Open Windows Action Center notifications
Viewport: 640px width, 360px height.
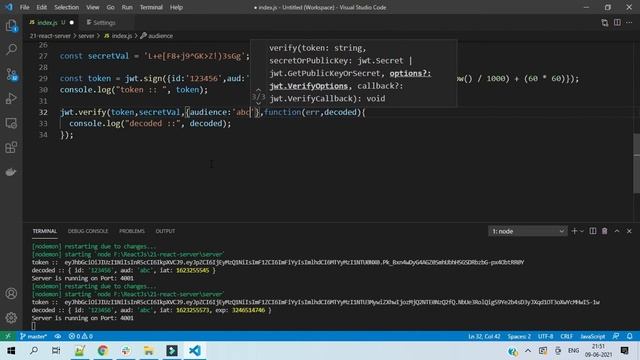tap(624, 351)
